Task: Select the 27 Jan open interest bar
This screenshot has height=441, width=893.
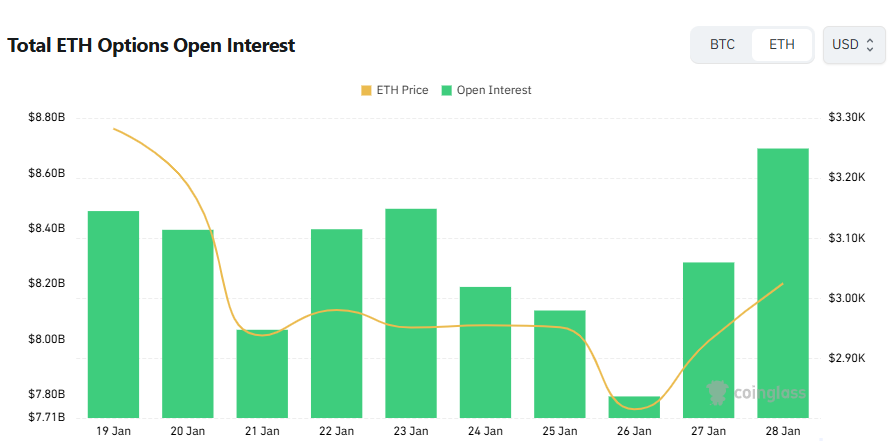Action: pos(709,340)
